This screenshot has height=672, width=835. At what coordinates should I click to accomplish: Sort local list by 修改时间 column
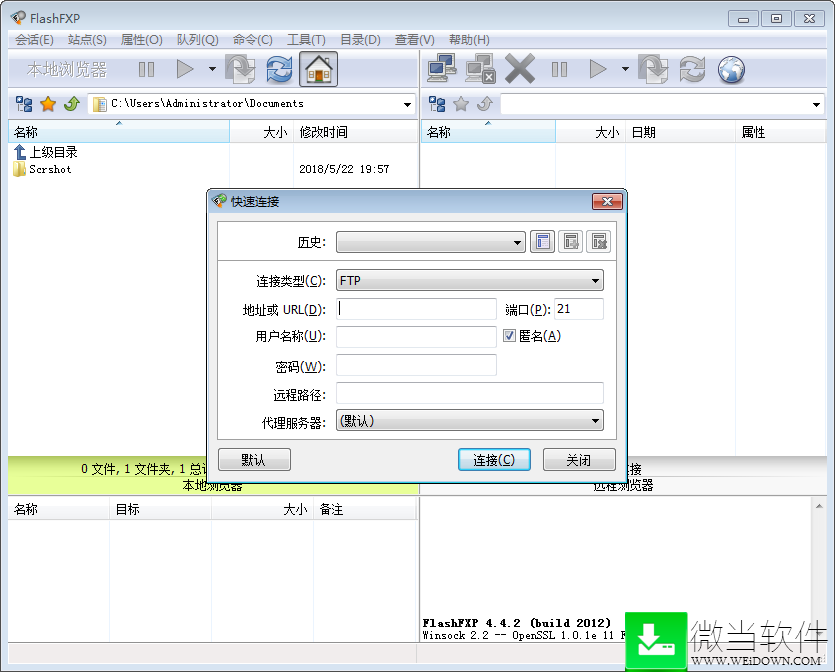point(356,132)
